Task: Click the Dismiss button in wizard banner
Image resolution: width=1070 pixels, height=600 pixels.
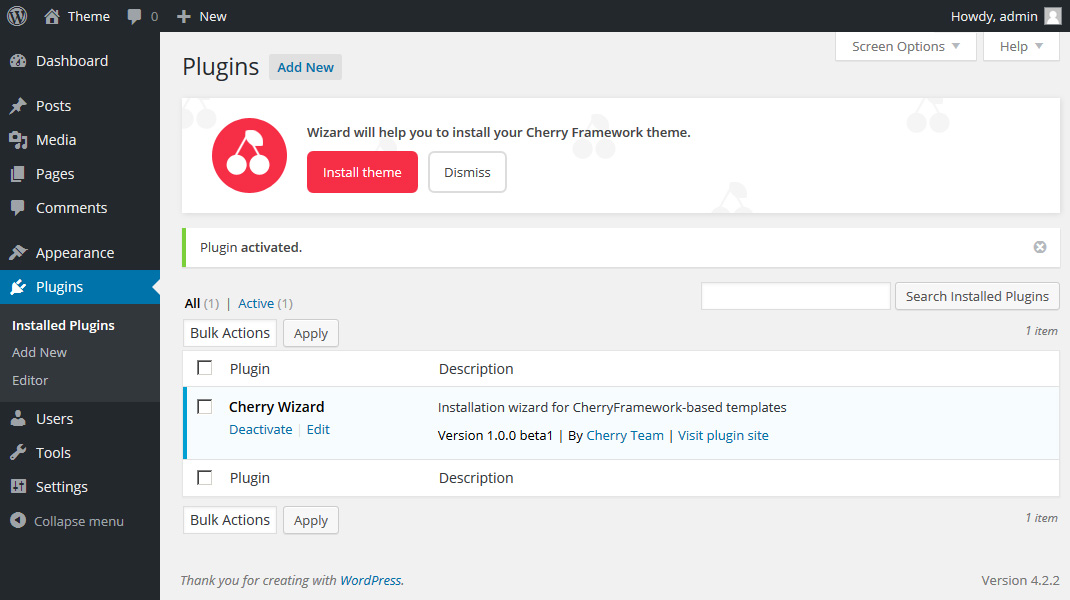Action: (x=467, y=172)
